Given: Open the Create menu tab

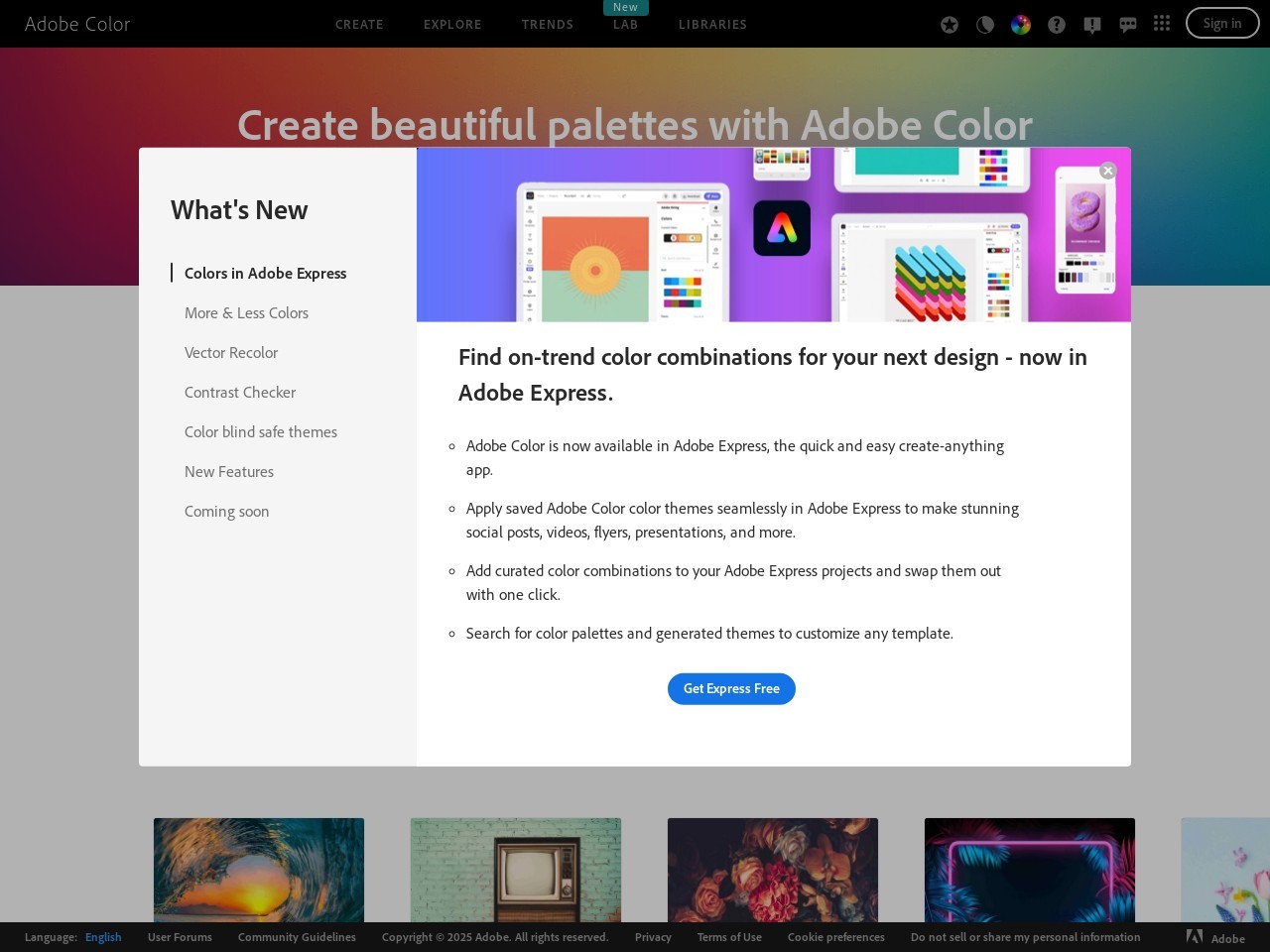Looking at the screenshot, I should click(359, 25).
